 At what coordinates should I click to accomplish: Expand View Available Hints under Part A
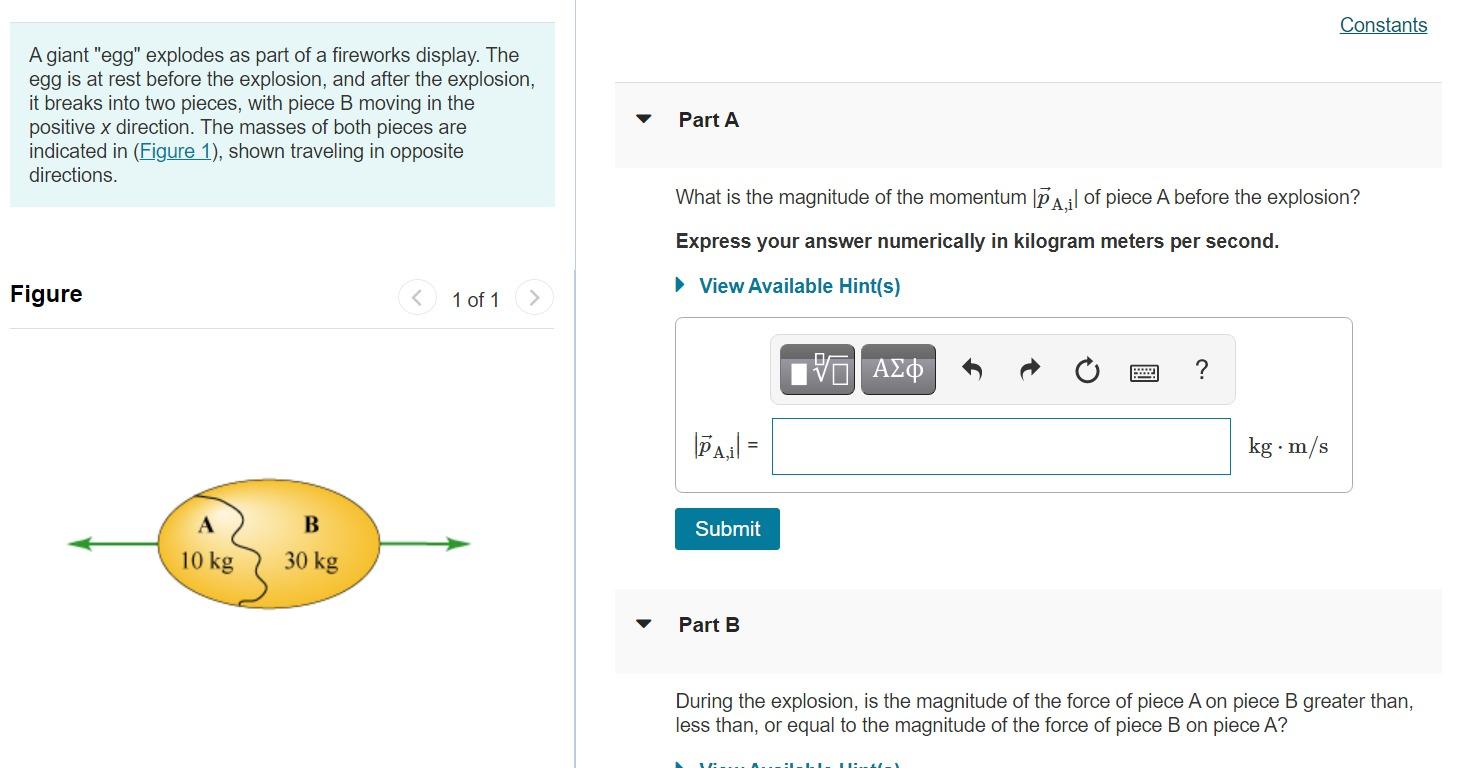800,286
